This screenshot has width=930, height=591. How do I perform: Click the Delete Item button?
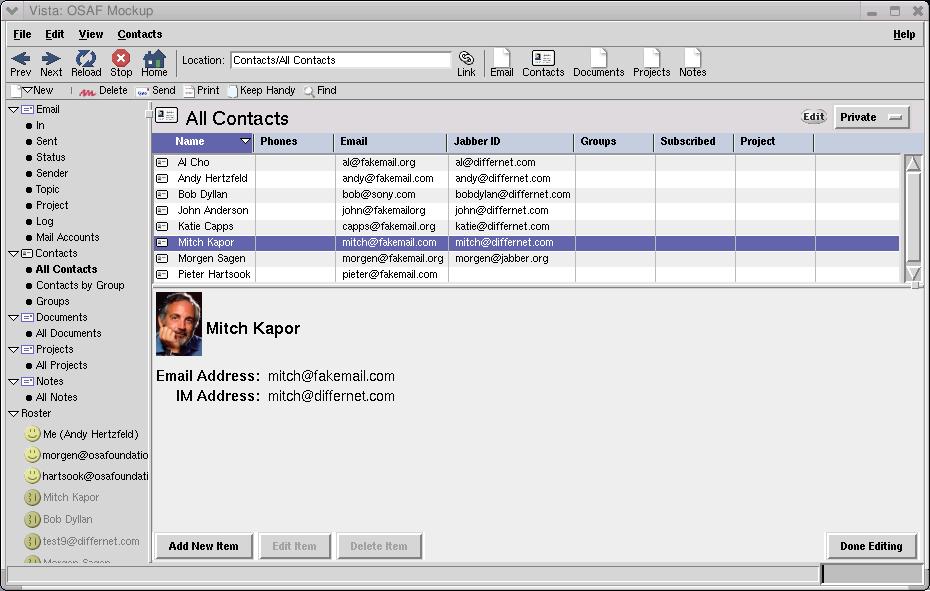pyautogui.click(x=378, y=546)
